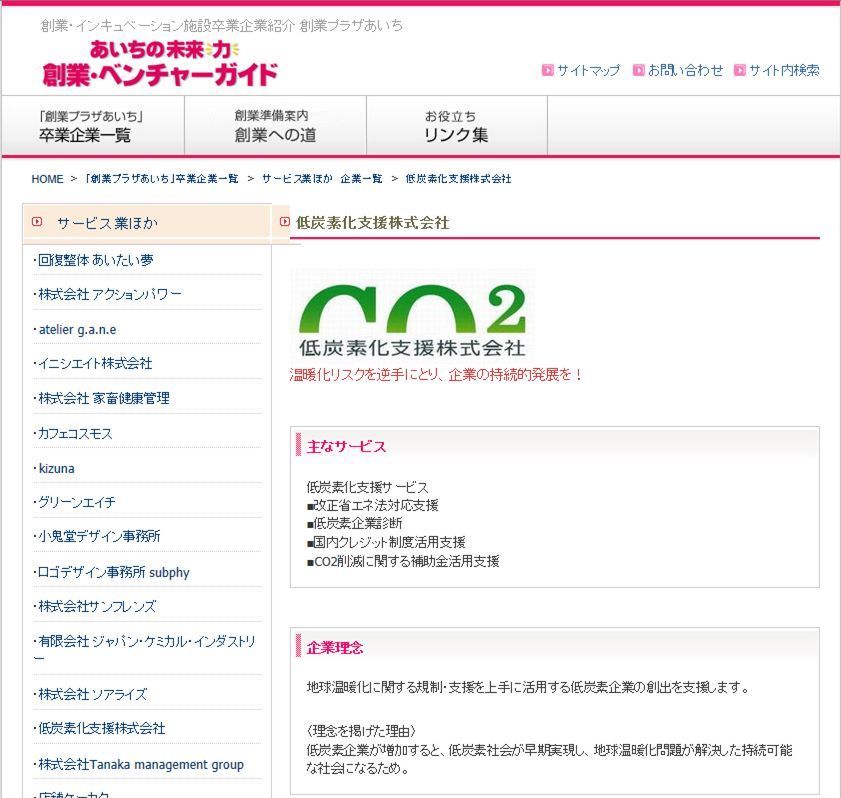The image size is (841, 798).
Task: Click the 国内クレジット制度活用支援 service line
Action: (386, 542)
